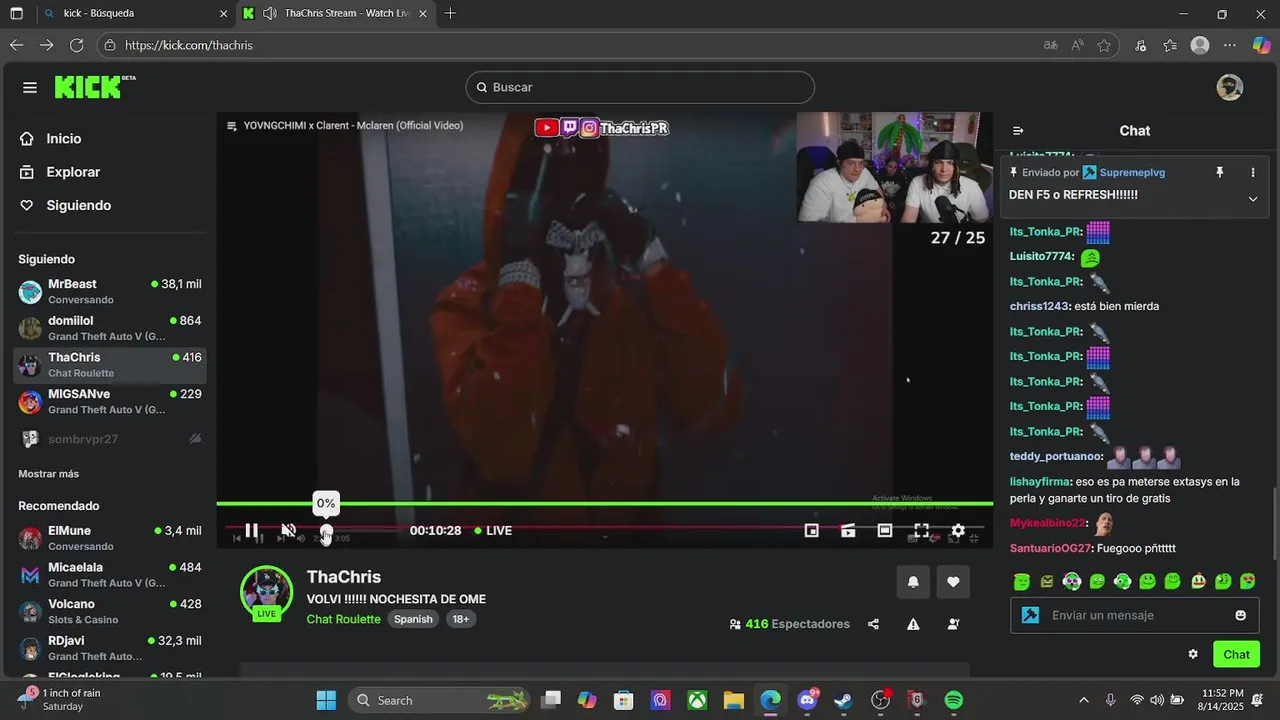
Task: Refresh the browser page
Action: click(x=76, y=45)
